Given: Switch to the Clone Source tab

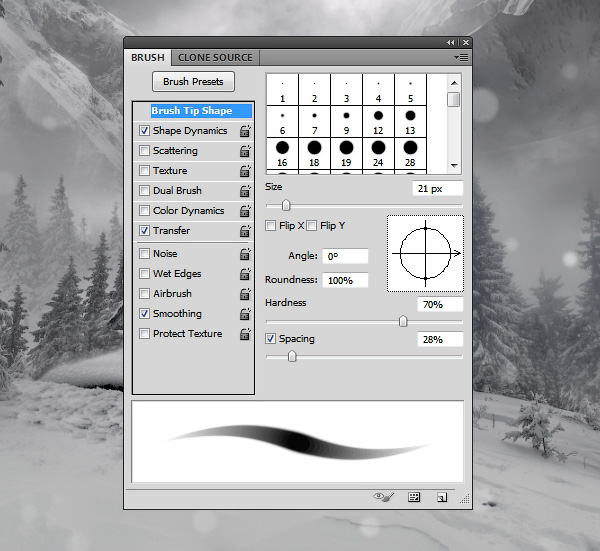Looking at the screenshot, I should point(215,57).
